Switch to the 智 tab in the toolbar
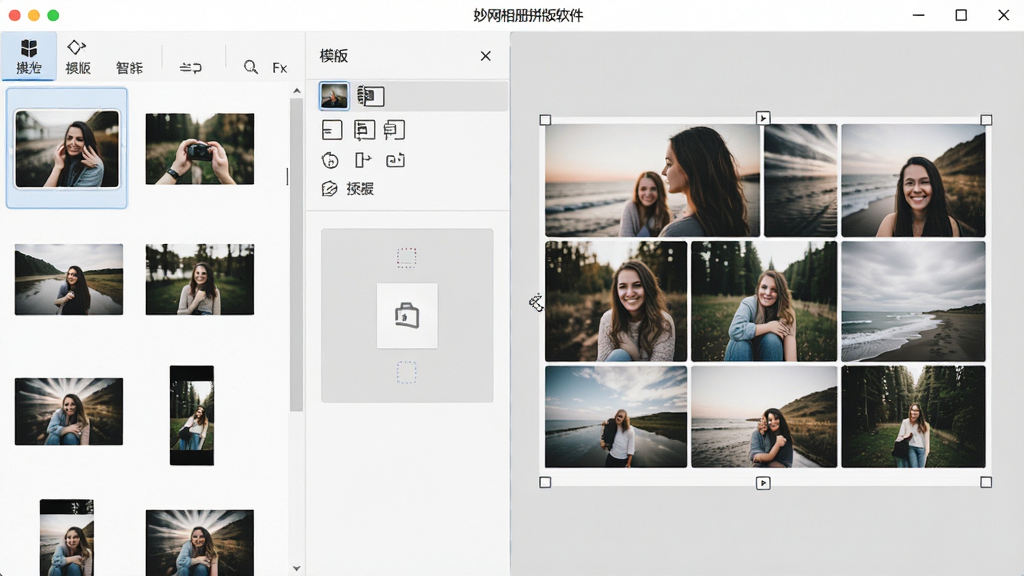 (x=129, y=67)
